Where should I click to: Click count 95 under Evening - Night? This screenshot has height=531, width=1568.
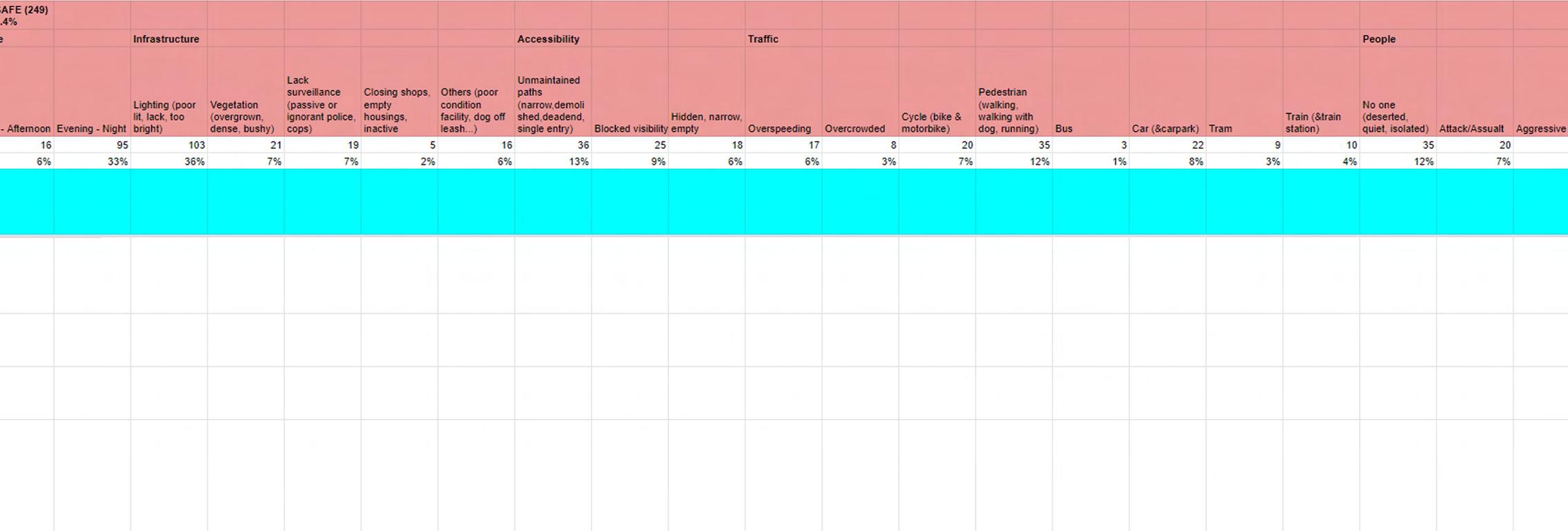[92, 145]
